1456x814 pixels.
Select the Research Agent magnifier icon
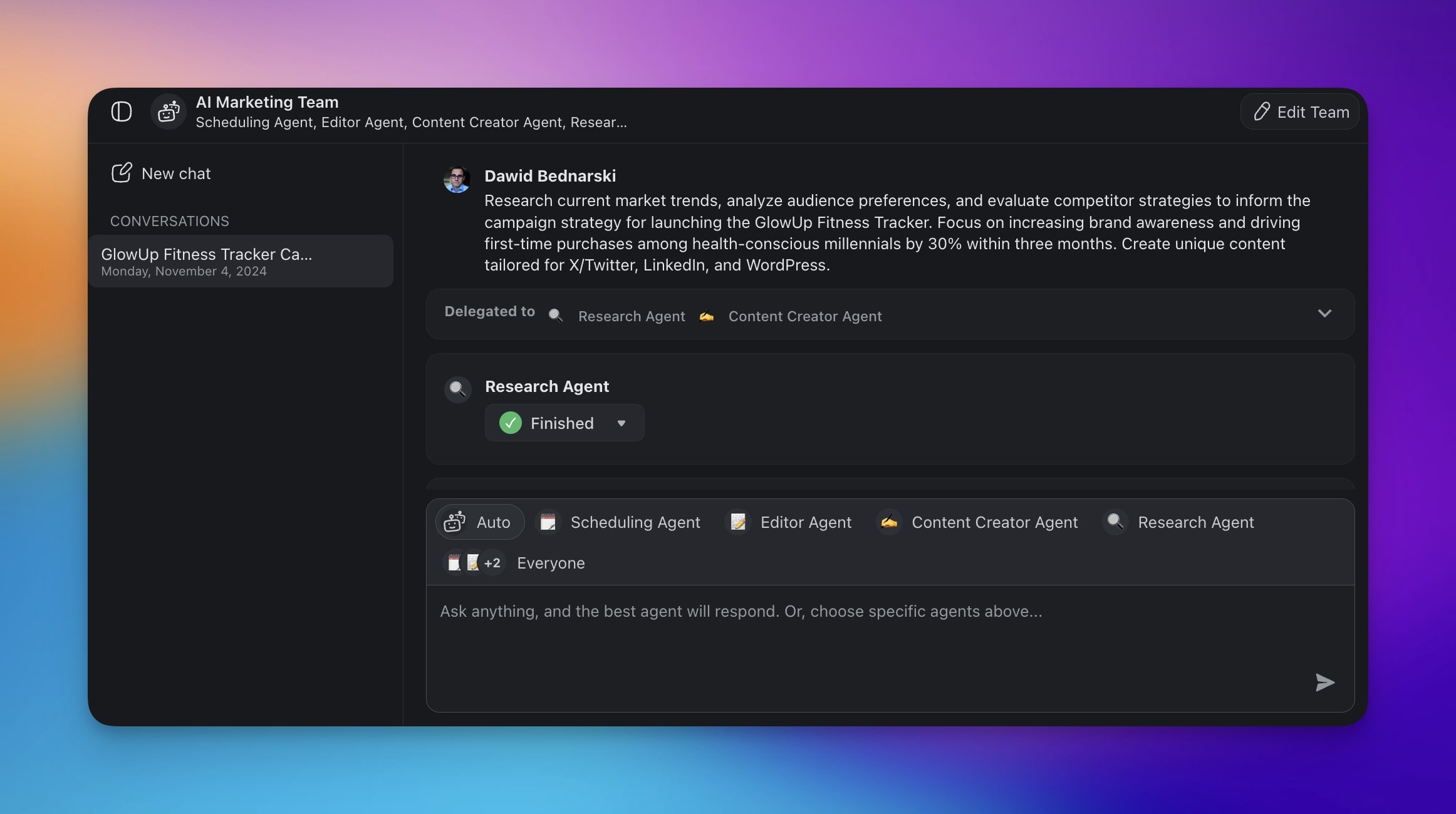(1115, 522)
